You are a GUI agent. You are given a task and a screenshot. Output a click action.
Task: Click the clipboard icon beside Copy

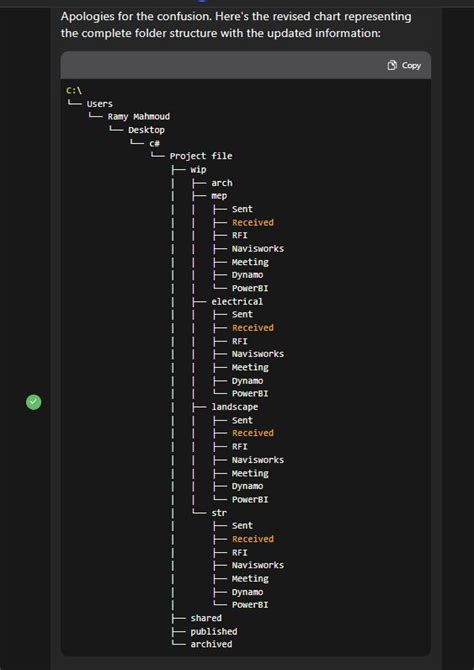coord(392,65)
